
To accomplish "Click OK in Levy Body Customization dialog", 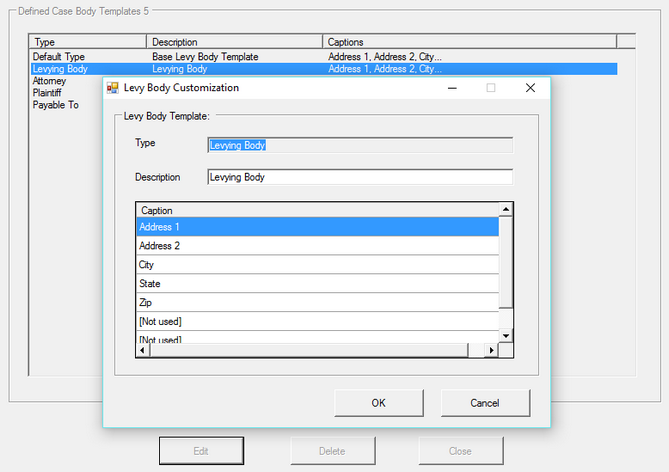I will tap(379, 403).
